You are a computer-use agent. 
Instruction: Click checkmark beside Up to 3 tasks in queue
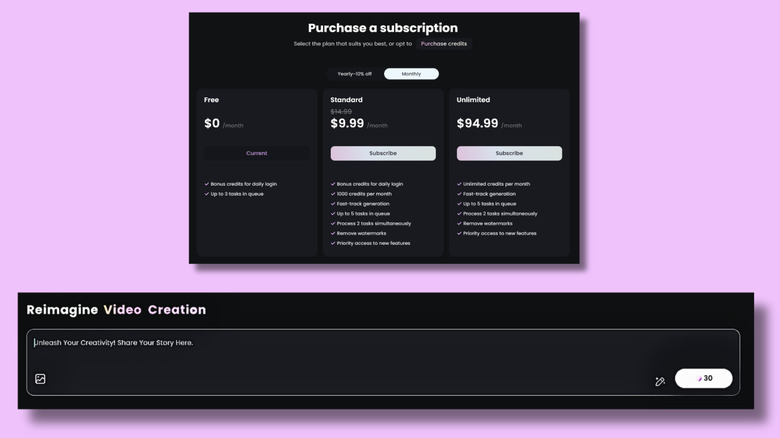click(207, 194)
